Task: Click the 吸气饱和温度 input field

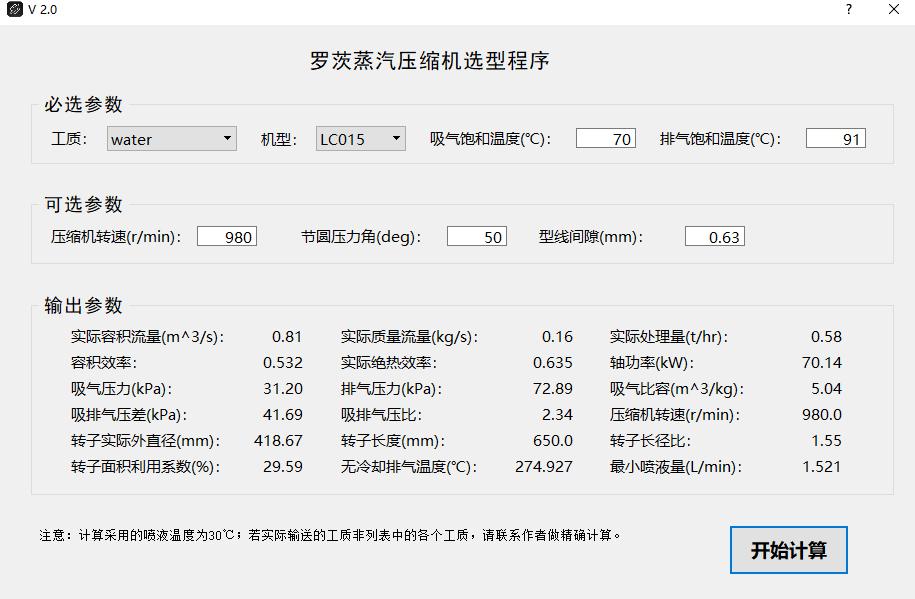Action: (605, 139)
